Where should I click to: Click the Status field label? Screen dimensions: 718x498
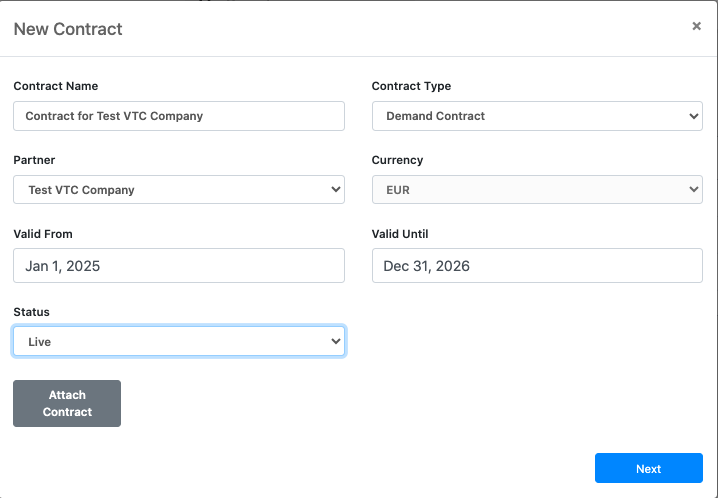[x=32, y=312]
